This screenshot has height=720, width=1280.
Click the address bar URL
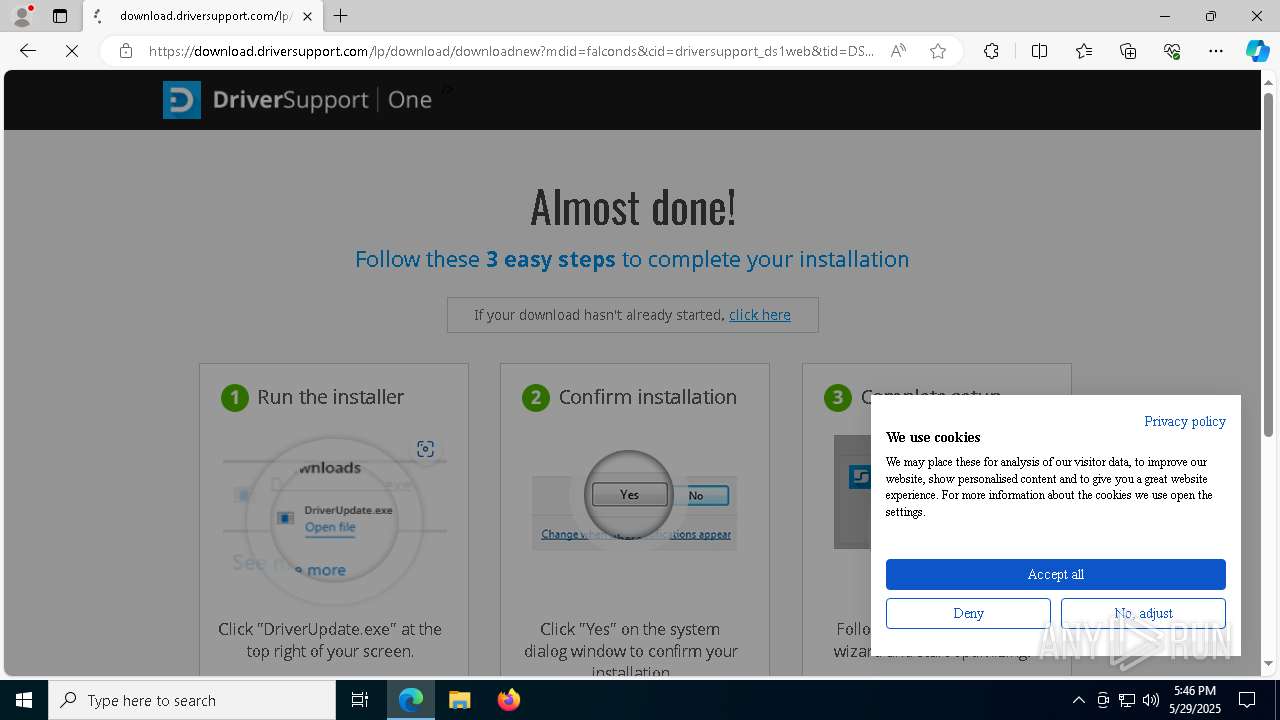(511, 51)
